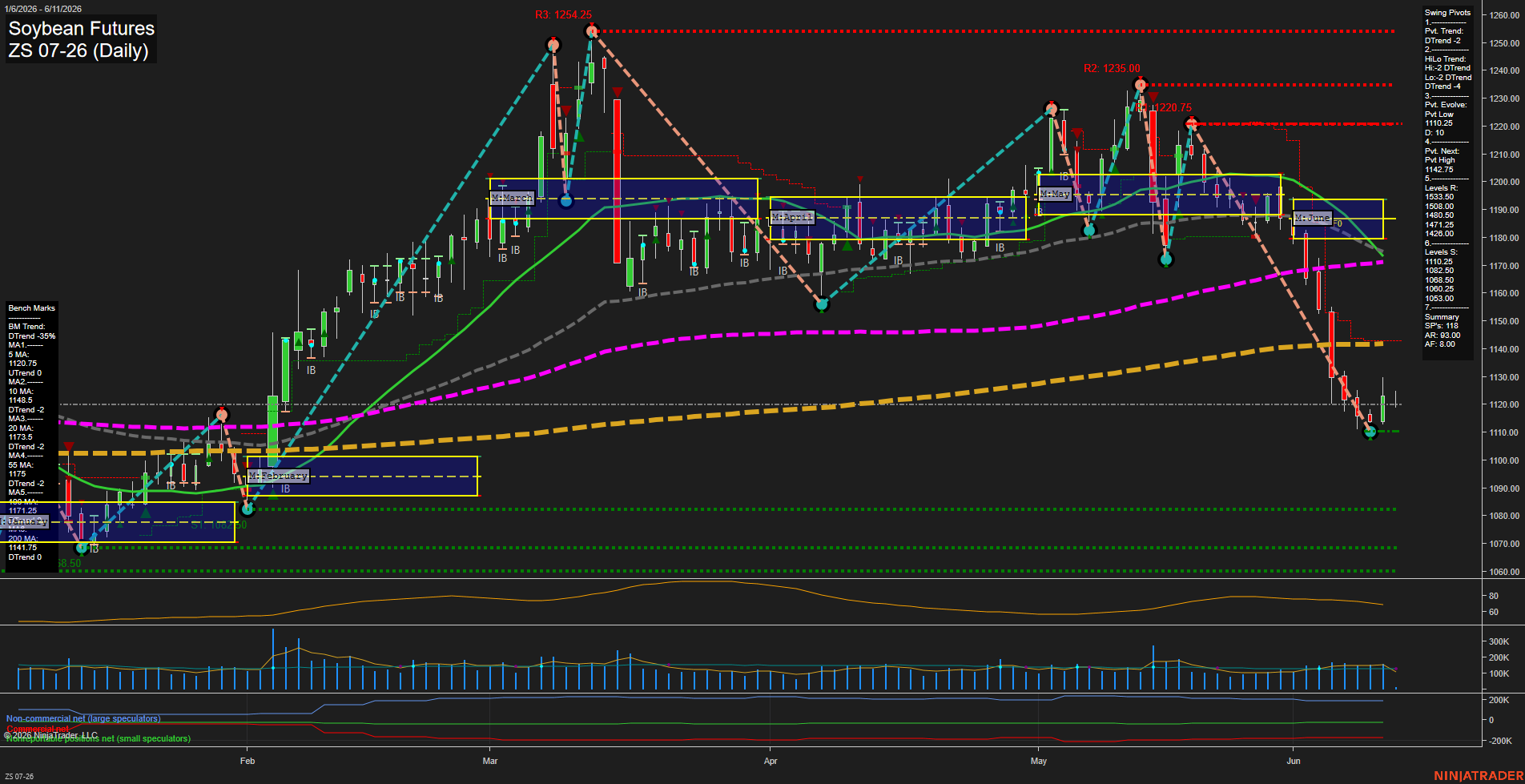This screenshot has height=784, width=1525.
Task: Click the swing high pivot circle at 1254.25
Action: coord(592,31)
